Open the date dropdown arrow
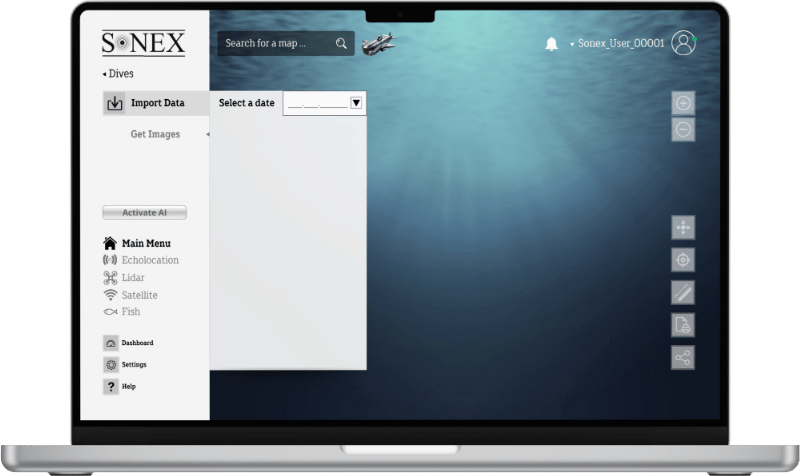The height and width of the screenshot is (476, 800). pos(356,102)
